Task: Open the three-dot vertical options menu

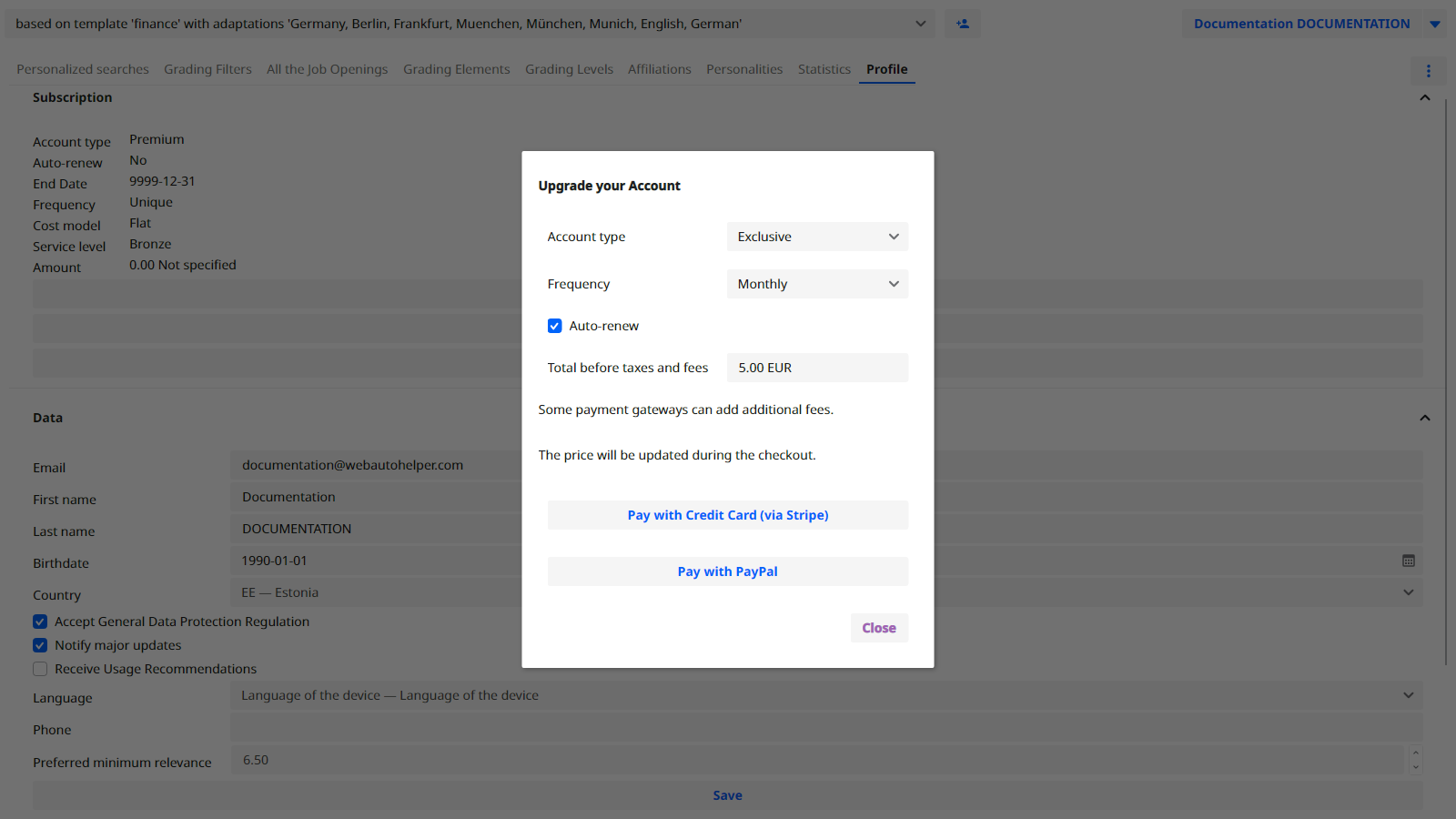Action: 1428,71
